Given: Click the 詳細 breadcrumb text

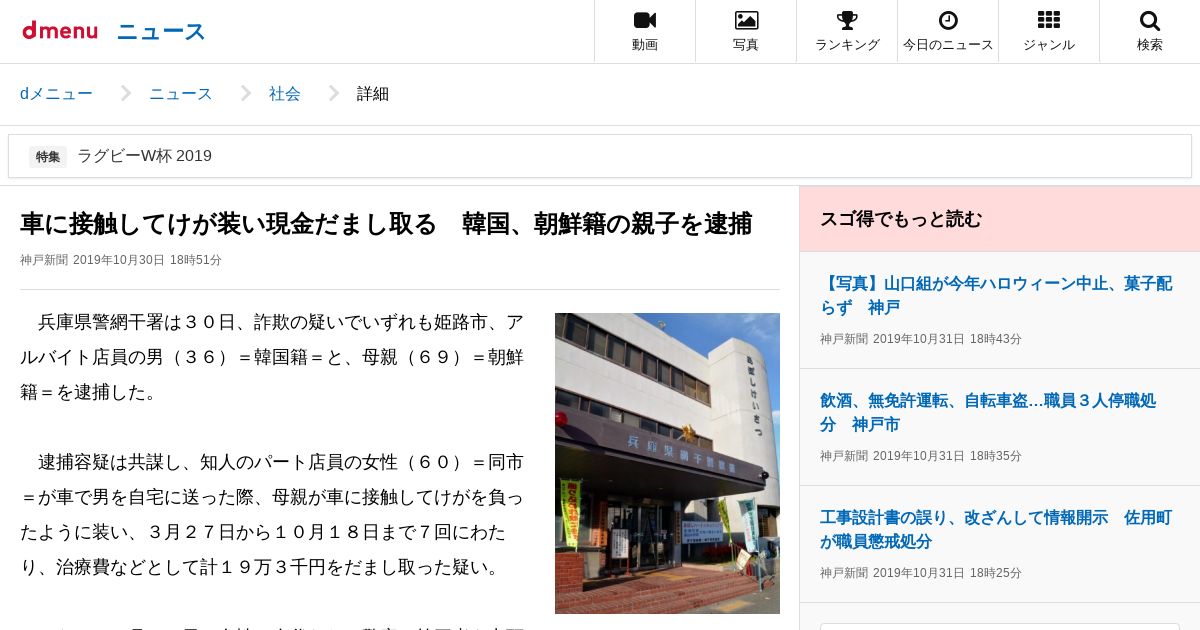Looking at the screenshot, I should pyautogui.click(x=373, y=94).
